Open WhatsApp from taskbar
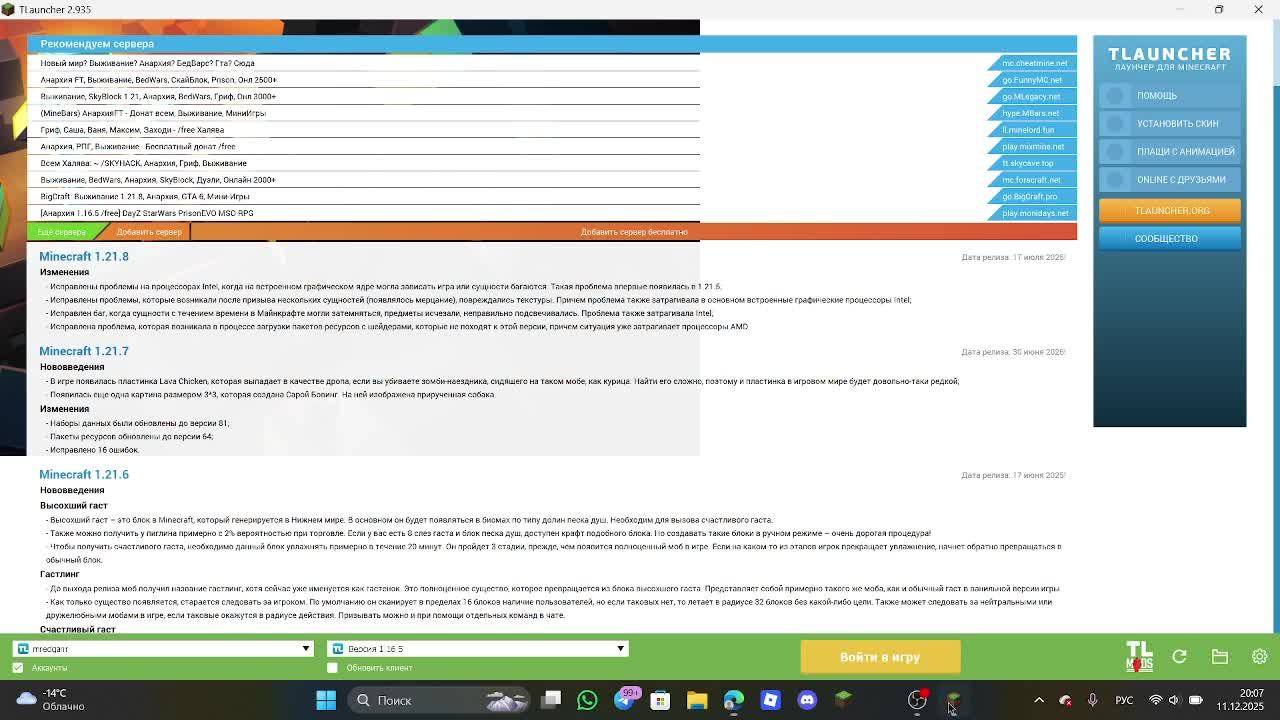The width and height of the screenshot is (1280, 720). (x=587, y=700)
